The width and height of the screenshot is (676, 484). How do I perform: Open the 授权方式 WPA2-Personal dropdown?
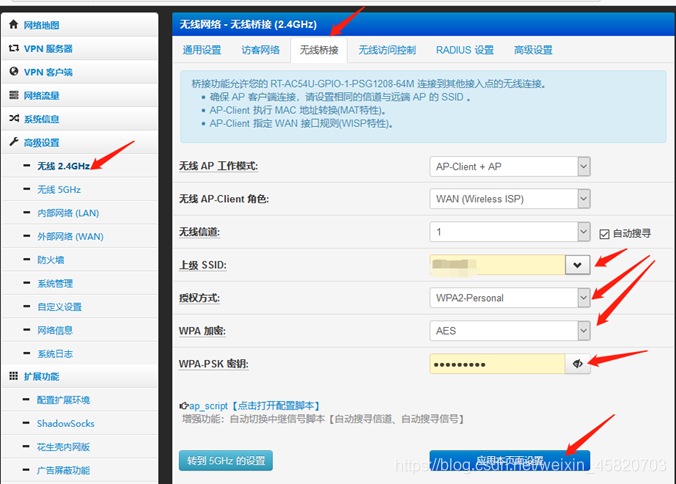510,298
